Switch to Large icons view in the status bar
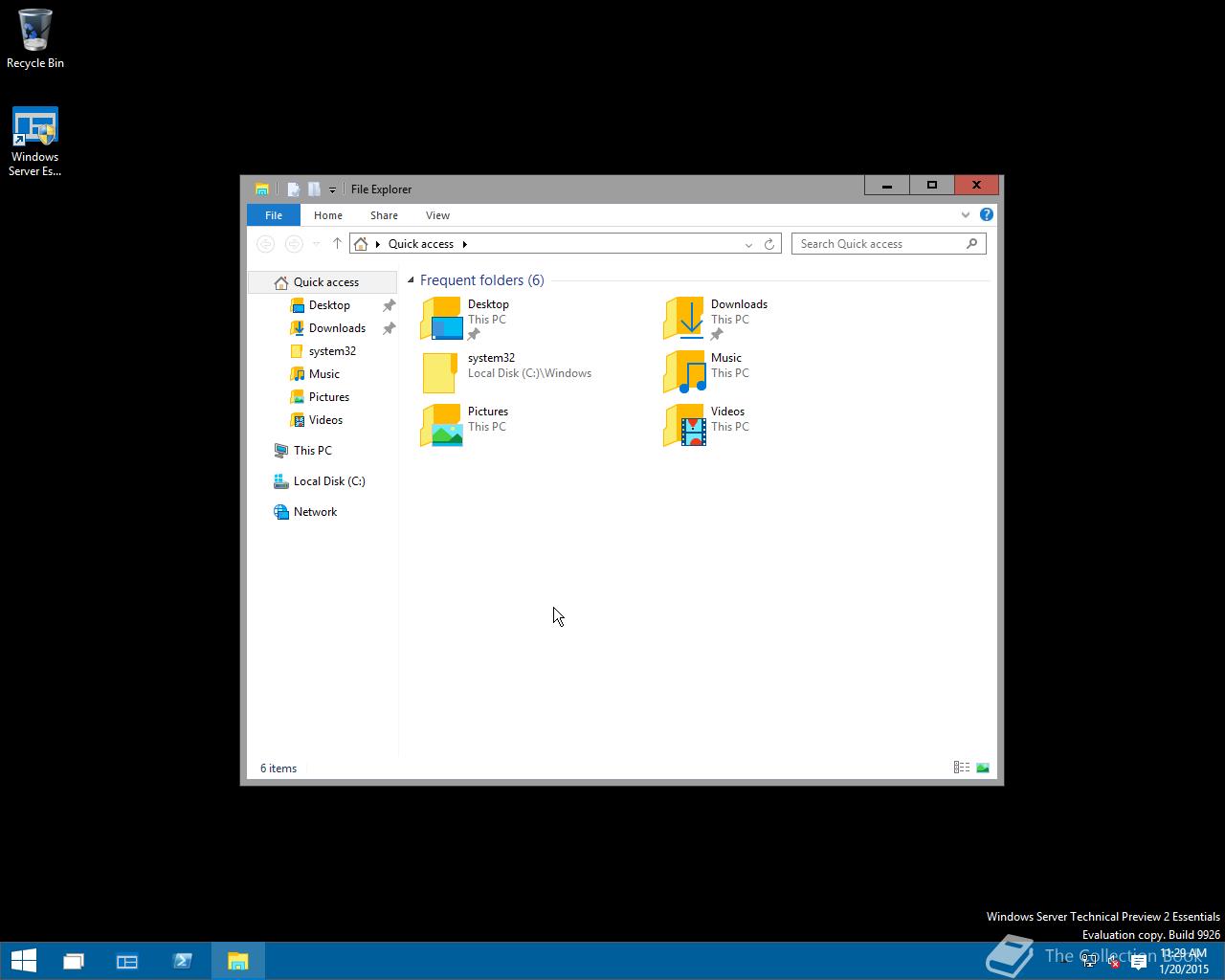The image size is (1225, 980). pyautogui.click(x=983, y=768)
